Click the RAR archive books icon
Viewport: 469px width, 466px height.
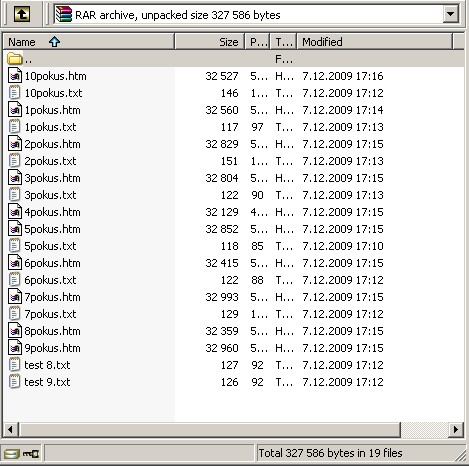pos(64,14)
